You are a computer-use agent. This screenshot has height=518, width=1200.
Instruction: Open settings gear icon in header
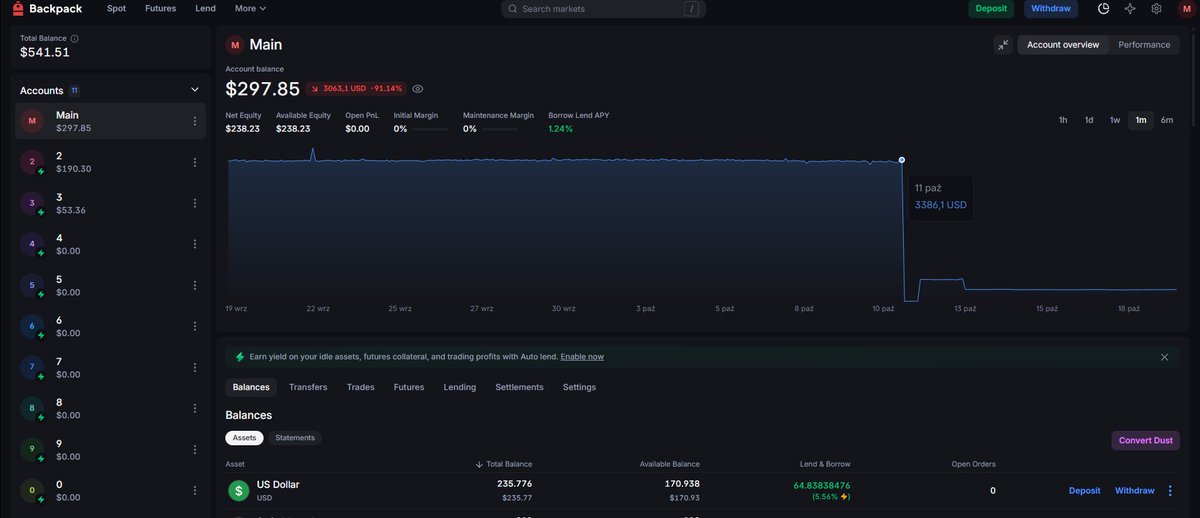pyautogui.click(x=1156, y=8)
